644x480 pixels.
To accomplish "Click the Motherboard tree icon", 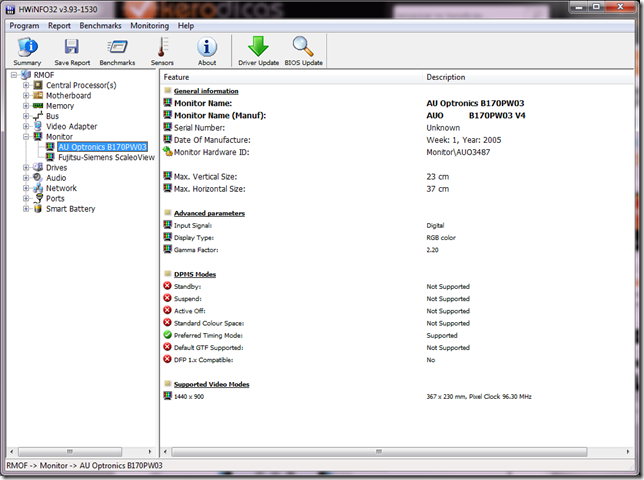I will pyautogui.click(x=38, y=95).
